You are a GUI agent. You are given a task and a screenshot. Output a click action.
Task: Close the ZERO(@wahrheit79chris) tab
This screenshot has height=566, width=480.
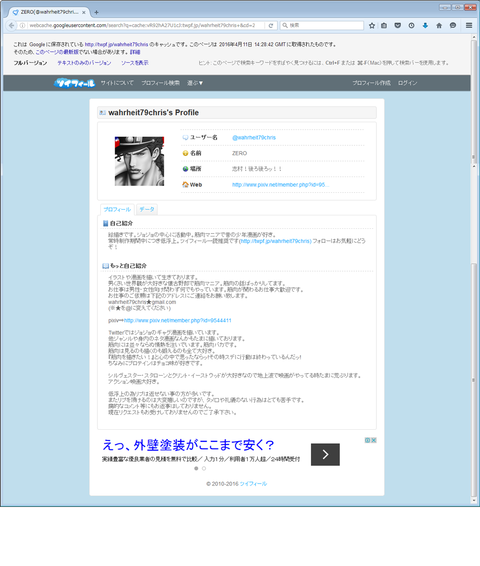[x=84, y=12]
